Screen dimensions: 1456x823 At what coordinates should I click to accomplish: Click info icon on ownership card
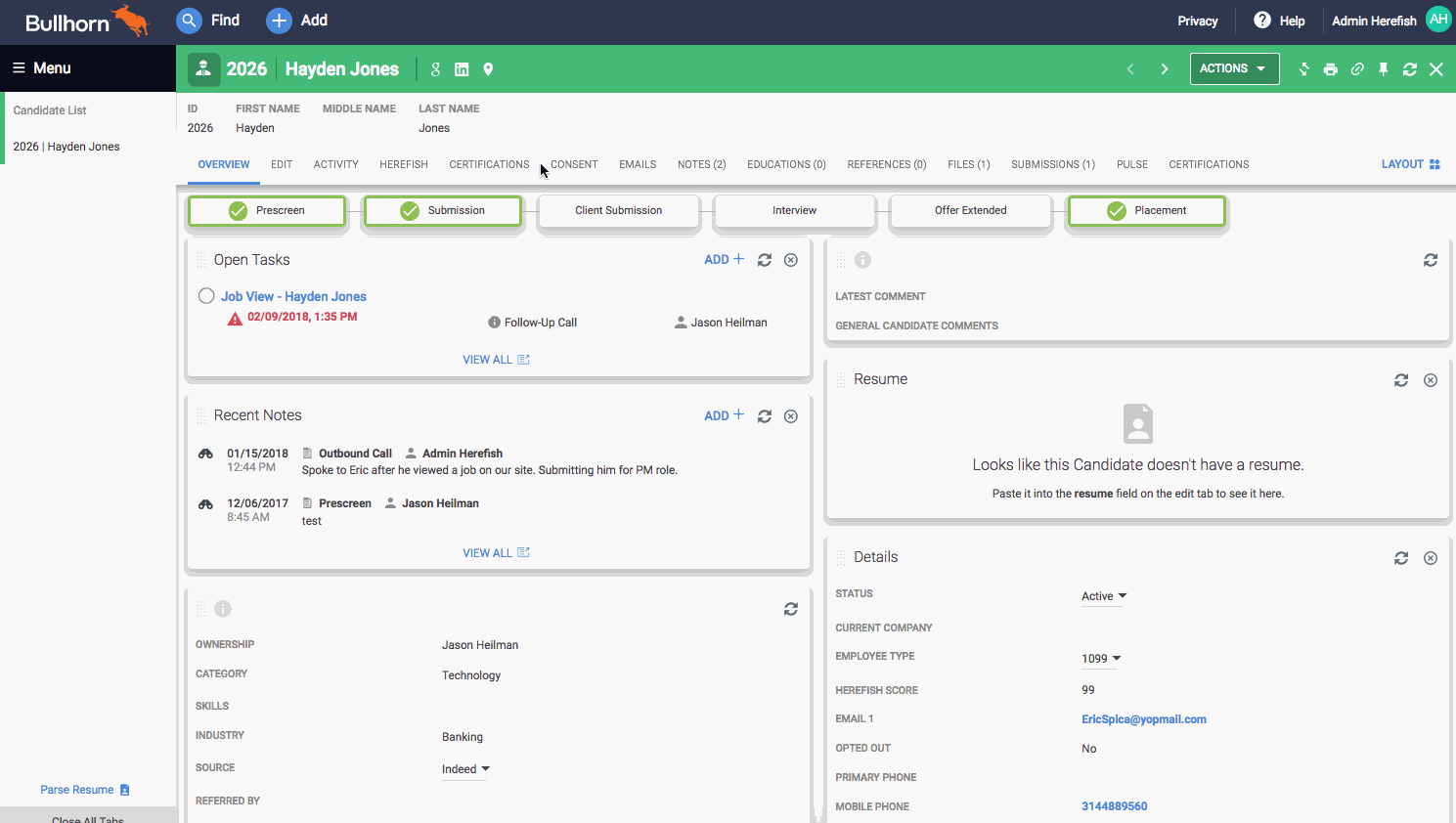223,609
